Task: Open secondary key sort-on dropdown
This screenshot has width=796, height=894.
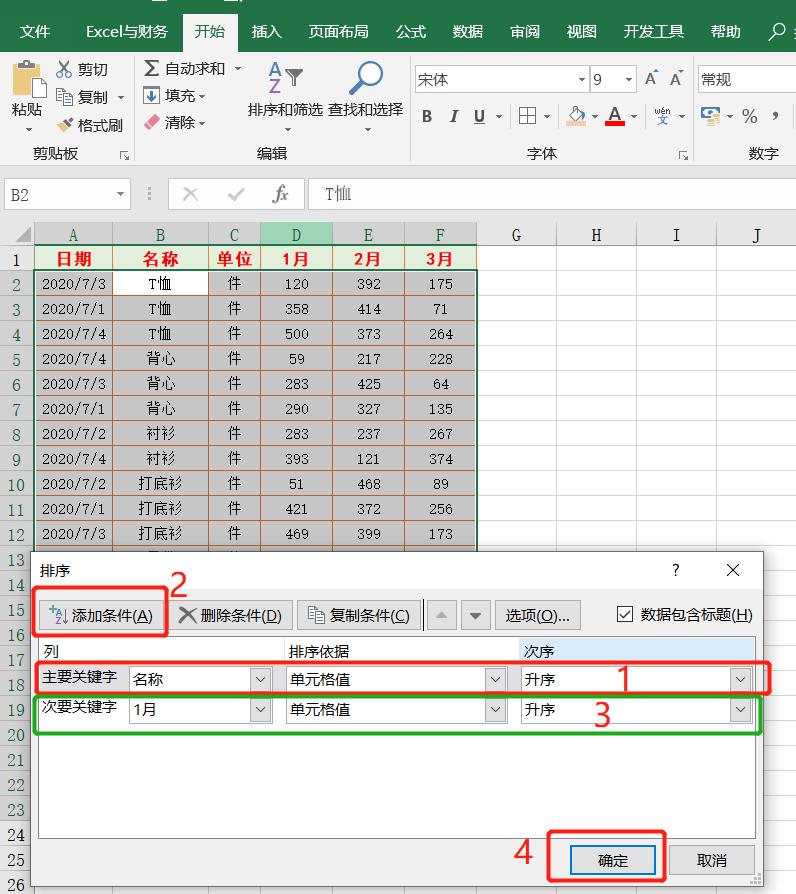Action: coord(496,709)
